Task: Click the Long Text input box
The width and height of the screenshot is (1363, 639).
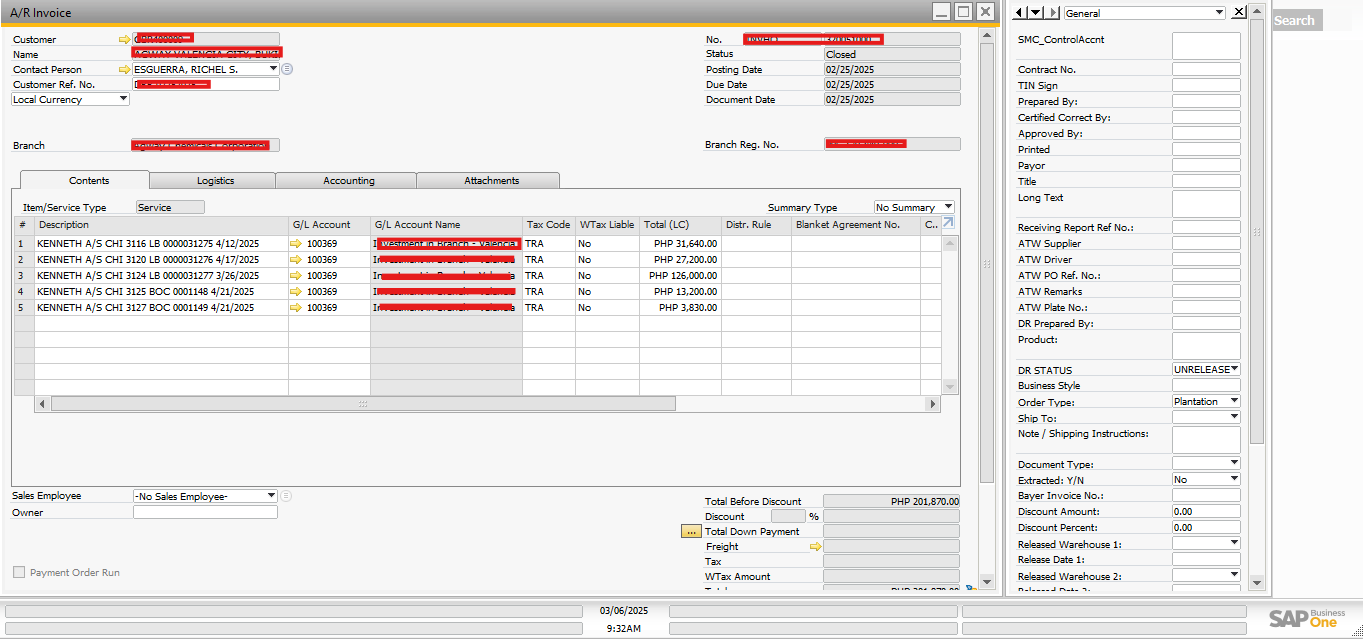Action: [x=1206, y=204]
